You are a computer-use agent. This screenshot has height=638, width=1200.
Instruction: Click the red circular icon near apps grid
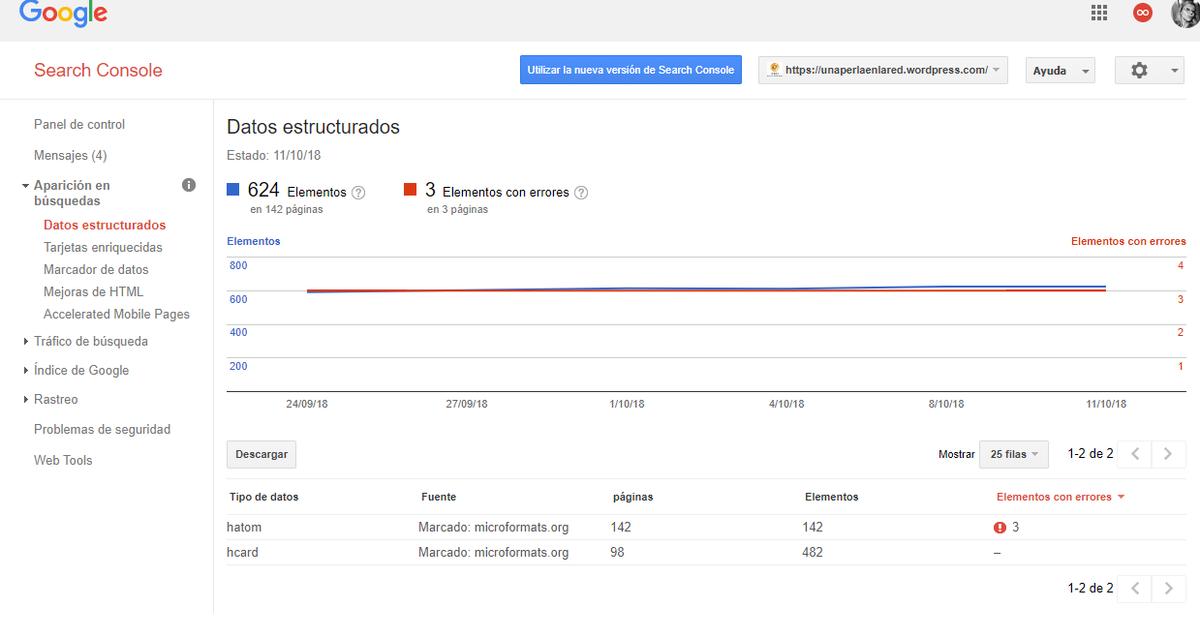(x=1142, y=13)
